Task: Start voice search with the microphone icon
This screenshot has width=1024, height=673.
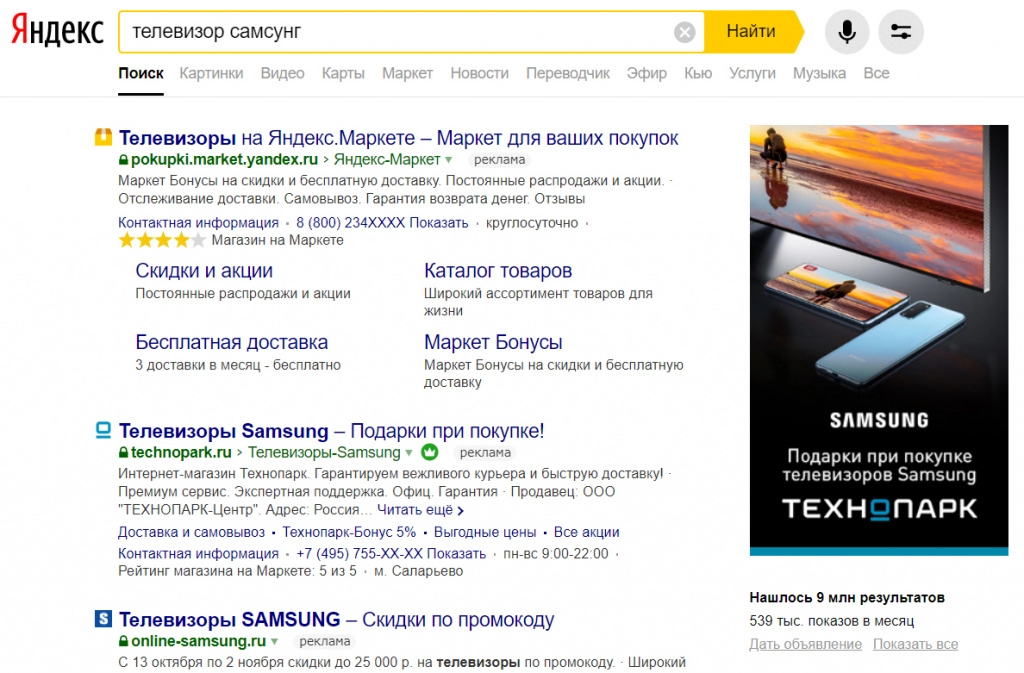Action: pyautogui.click(x=847, y=32)
